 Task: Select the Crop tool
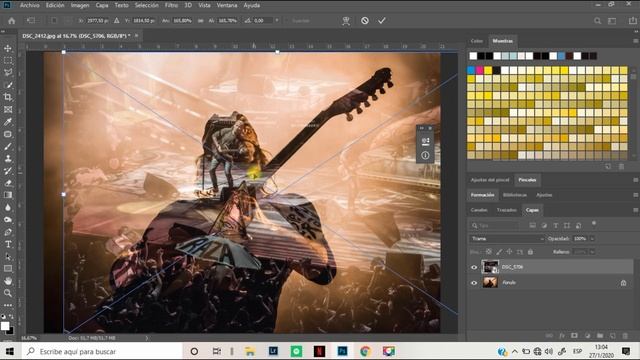click(x=8, y=97)
